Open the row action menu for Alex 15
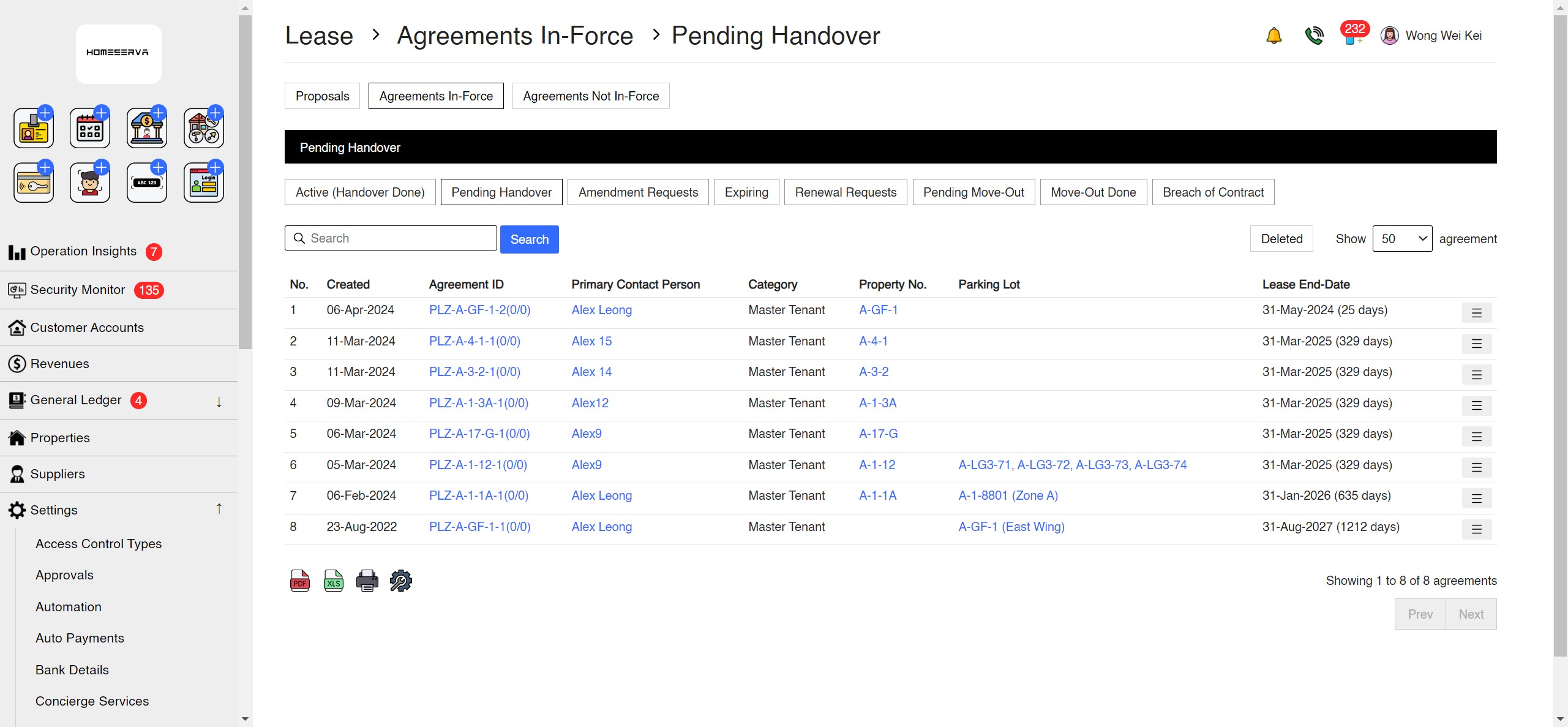This screenshot has height=727, width=1568. [1477, 344]
